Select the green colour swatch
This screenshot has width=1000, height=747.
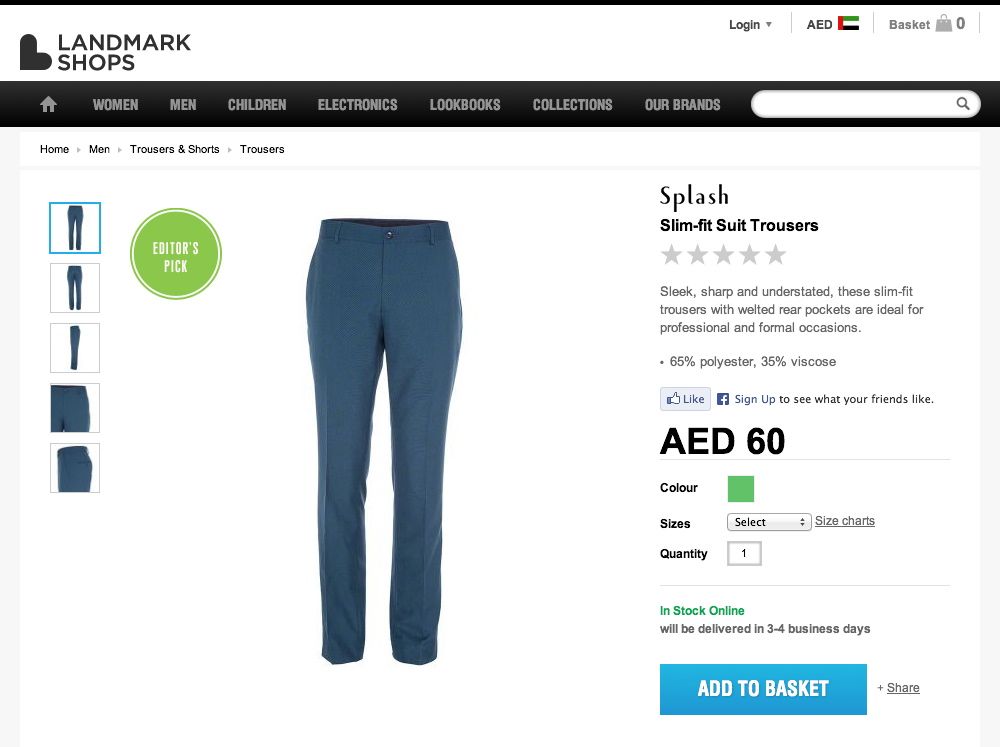tap(740, 489)
